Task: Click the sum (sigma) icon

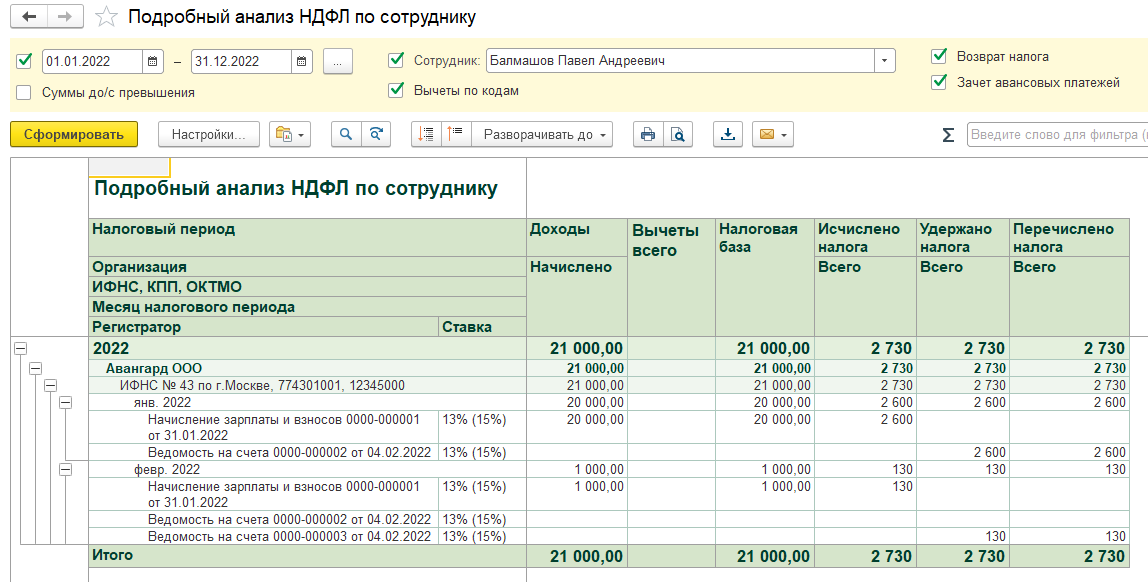Action: (948, 135)
